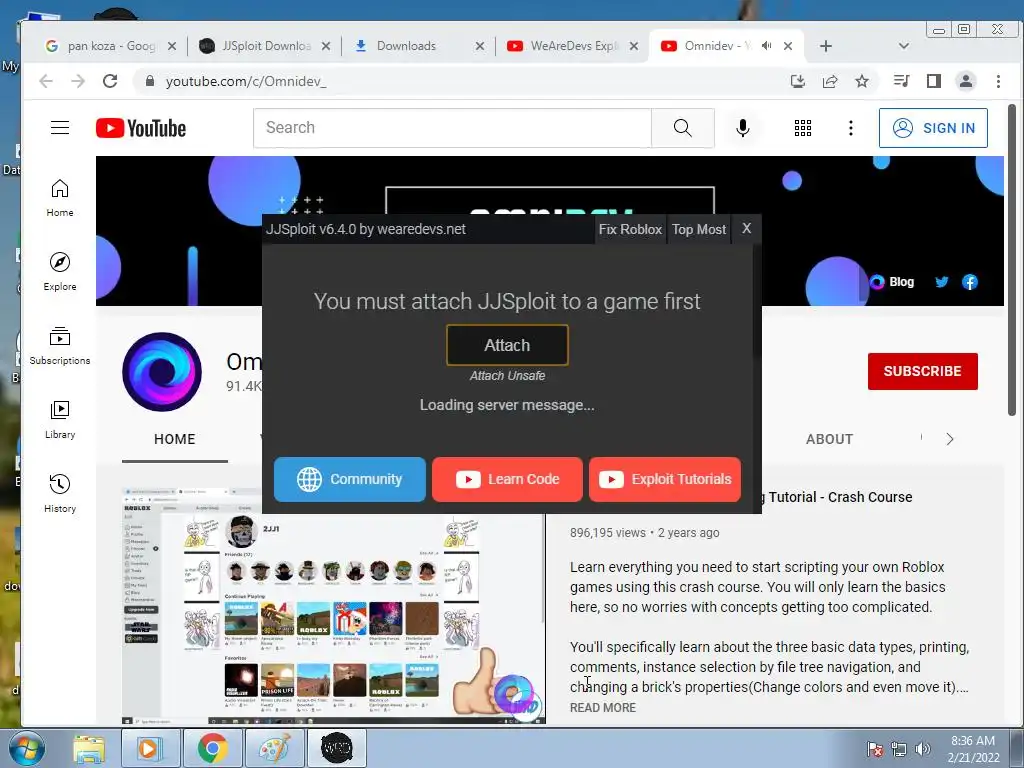Image resolution: width=1024 pixels, height=768 pixels.
Task: Open Paint from taskbar
Action: 274,748
